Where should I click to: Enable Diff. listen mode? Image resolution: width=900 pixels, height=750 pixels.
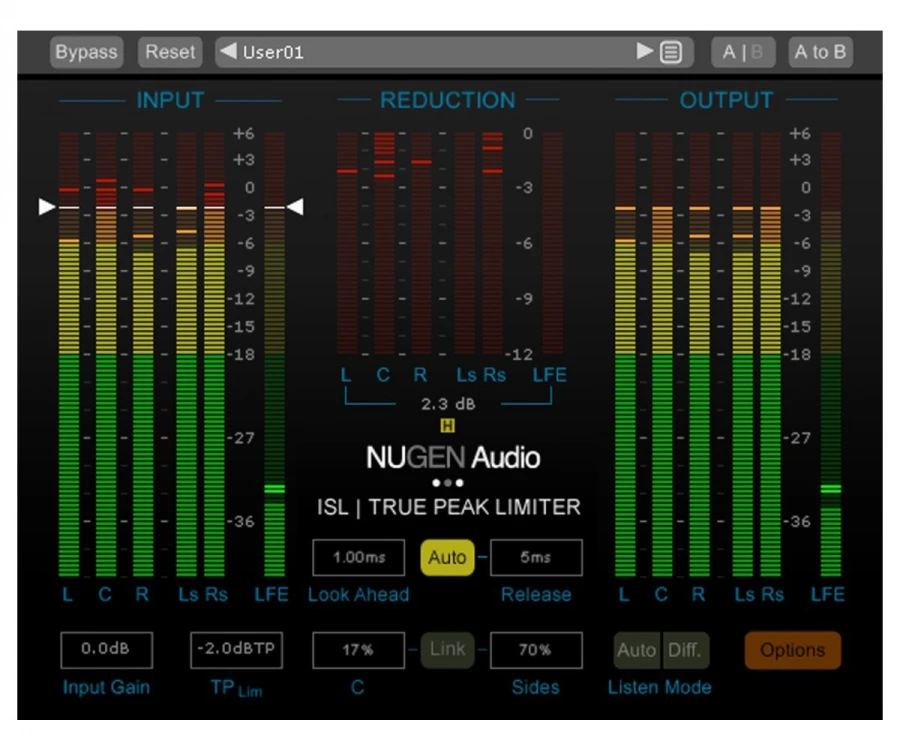(x=685, y=650)
